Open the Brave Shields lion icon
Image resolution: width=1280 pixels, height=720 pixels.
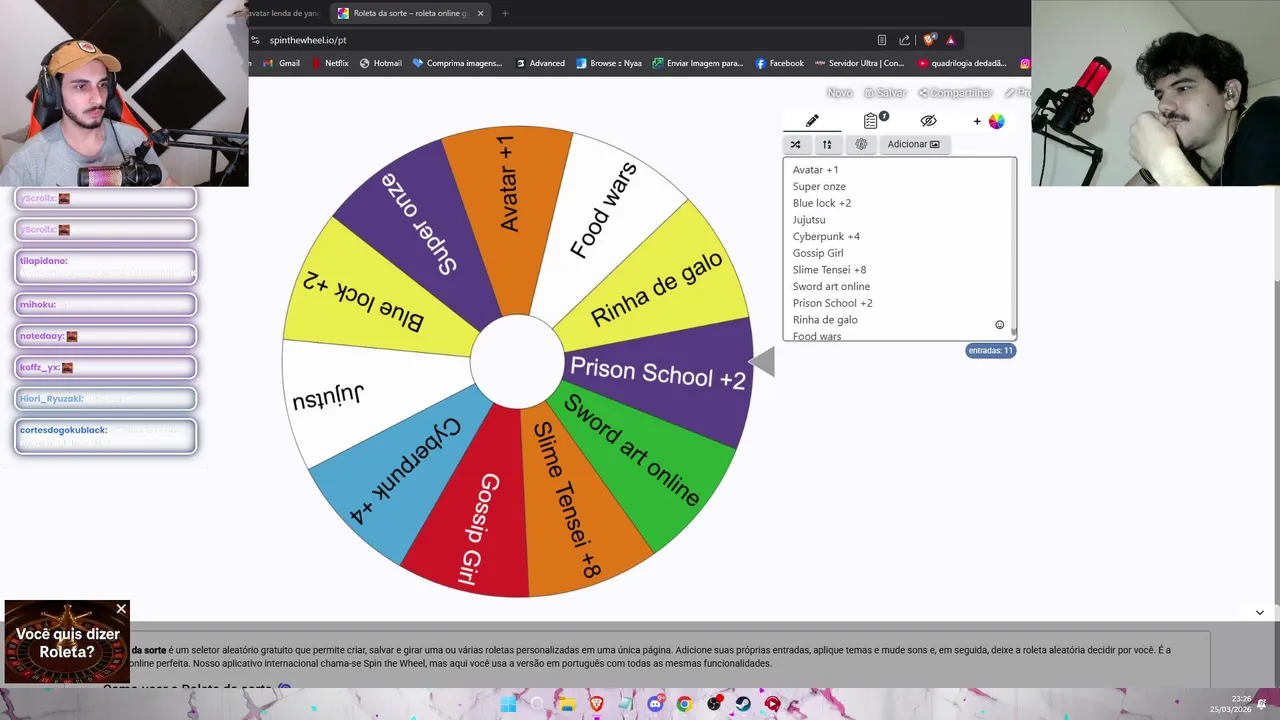click(x=929, y=40)
